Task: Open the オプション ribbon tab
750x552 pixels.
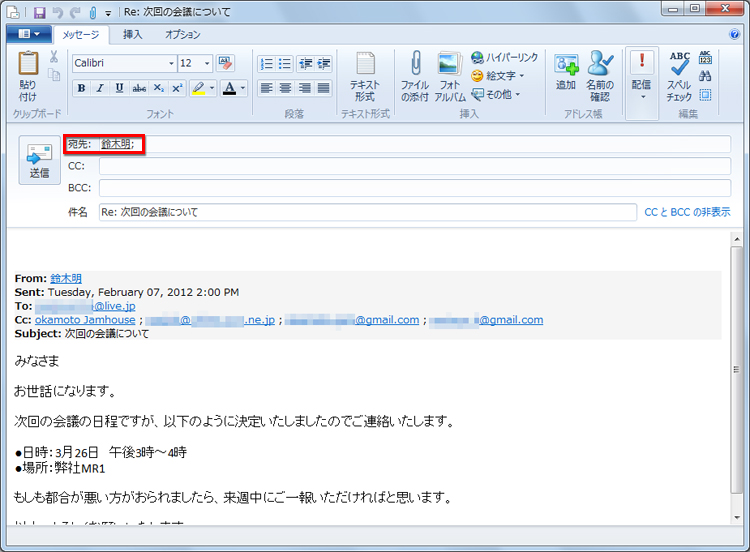Action: click(x=182, y=34)
